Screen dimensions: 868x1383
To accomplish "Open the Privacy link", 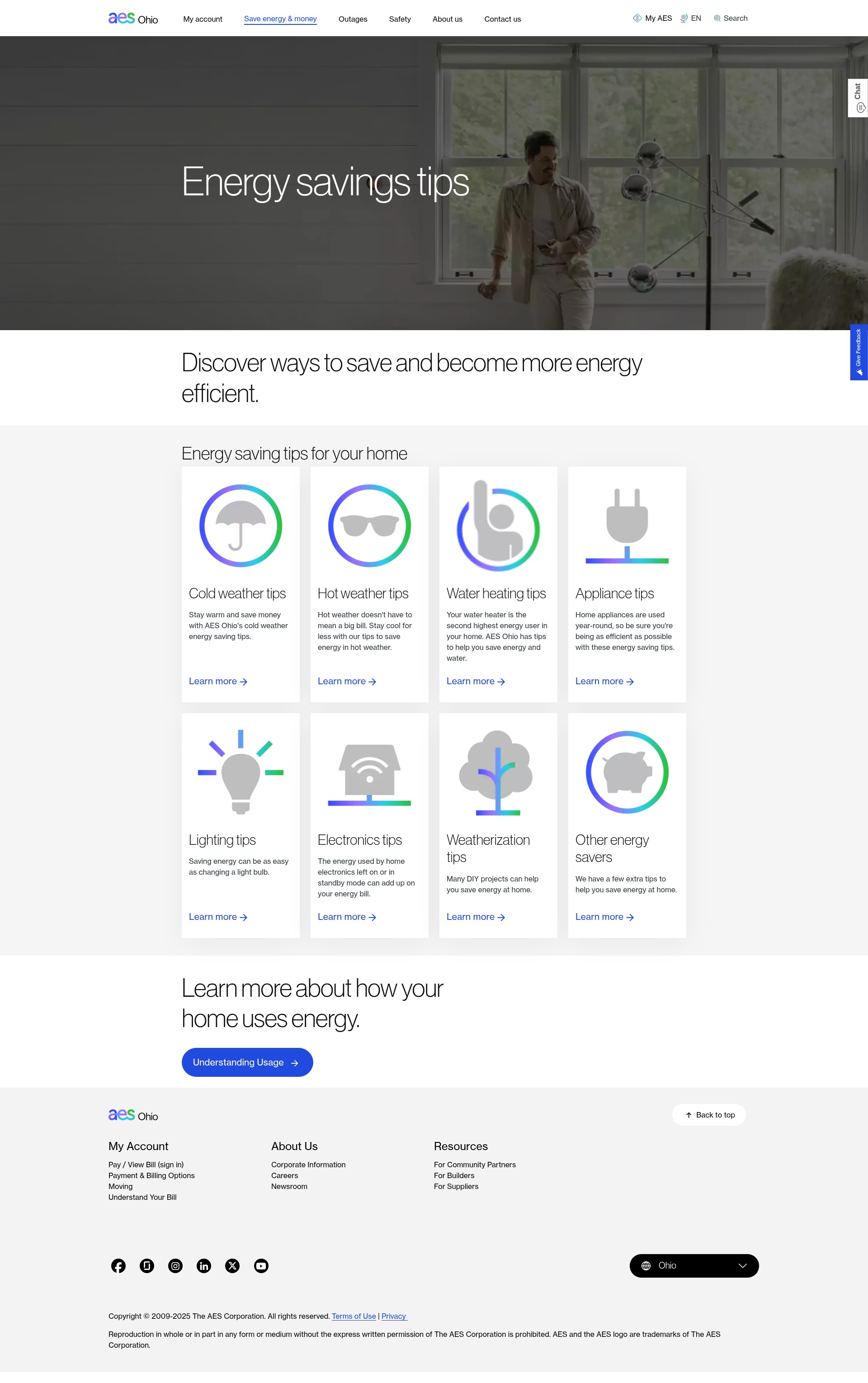I will (x=394, y=1317).
